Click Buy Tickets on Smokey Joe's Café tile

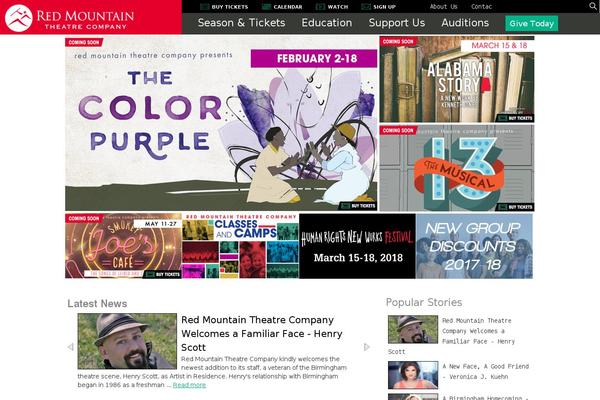tap(163, 274)
